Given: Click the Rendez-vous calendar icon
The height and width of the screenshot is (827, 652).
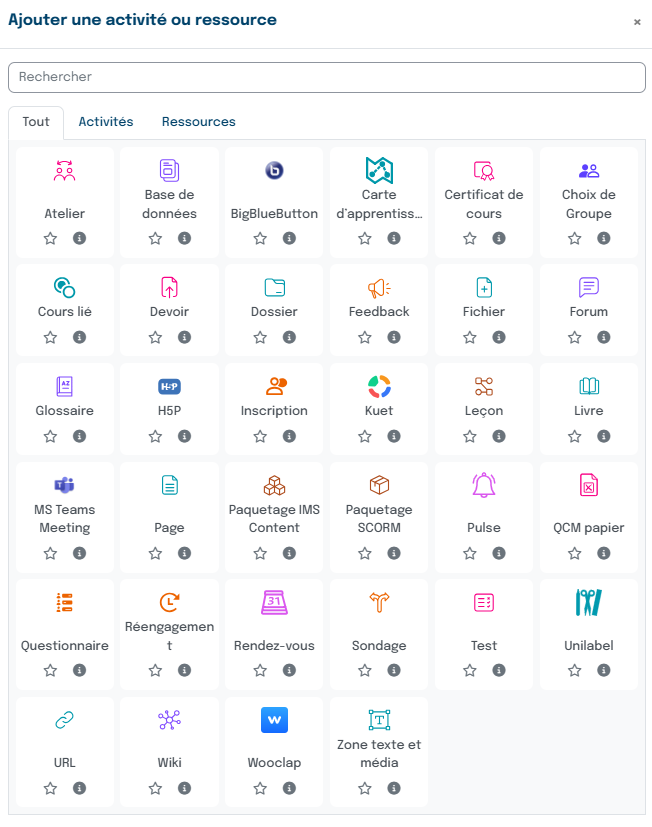Looking at the screenshot, I should coord(274,602).
